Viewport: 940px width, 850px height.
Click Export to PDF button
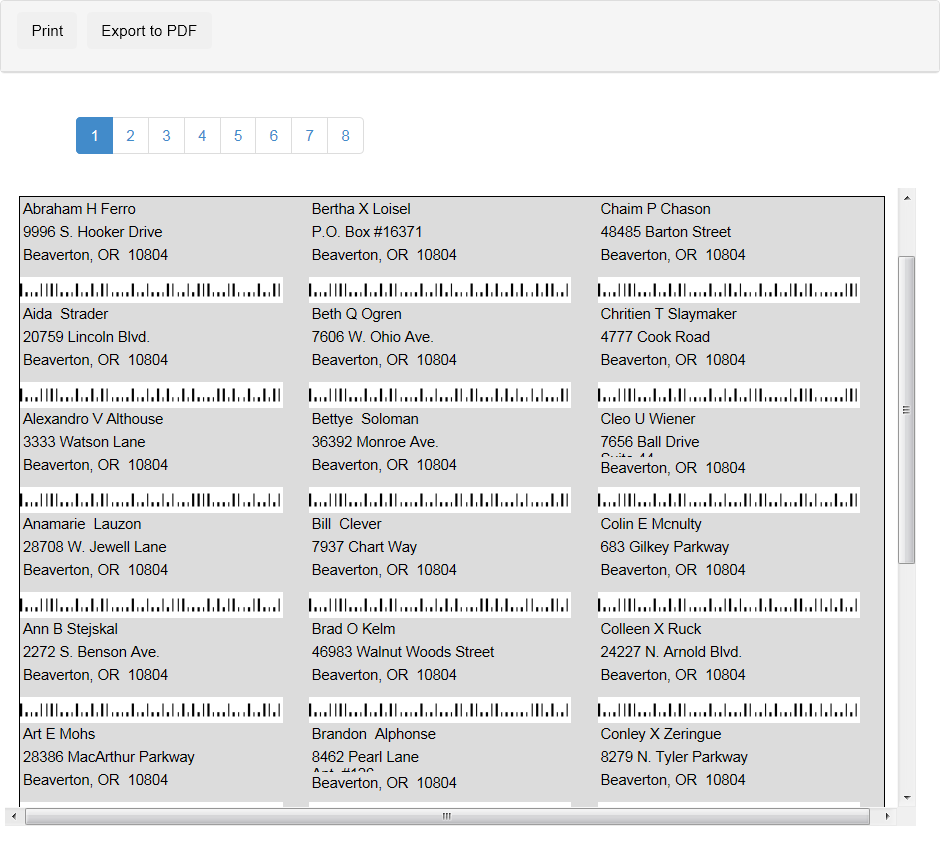coord(149,31)
